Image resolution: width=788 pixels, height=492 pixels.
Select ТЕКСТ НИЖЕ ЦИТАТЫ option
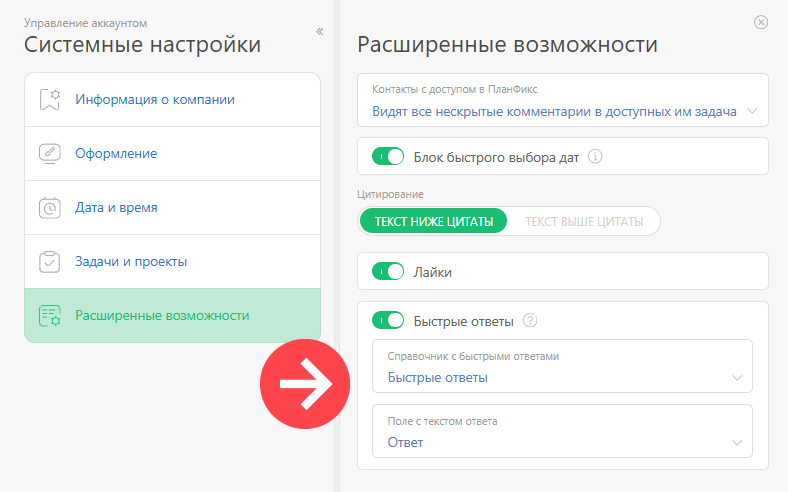434,221
